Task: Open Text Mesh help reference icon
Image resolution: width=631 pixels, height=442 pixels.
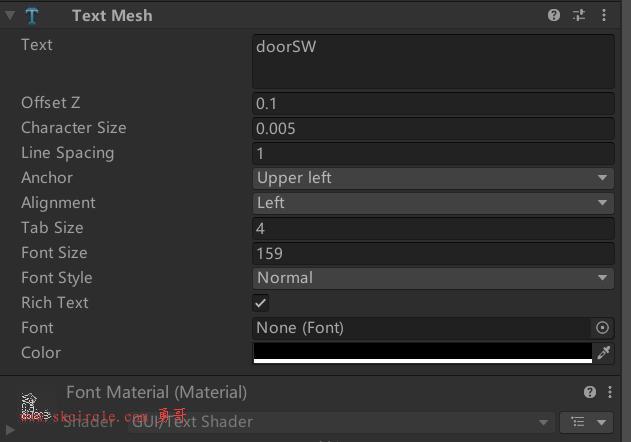Action: coord(554,15)
